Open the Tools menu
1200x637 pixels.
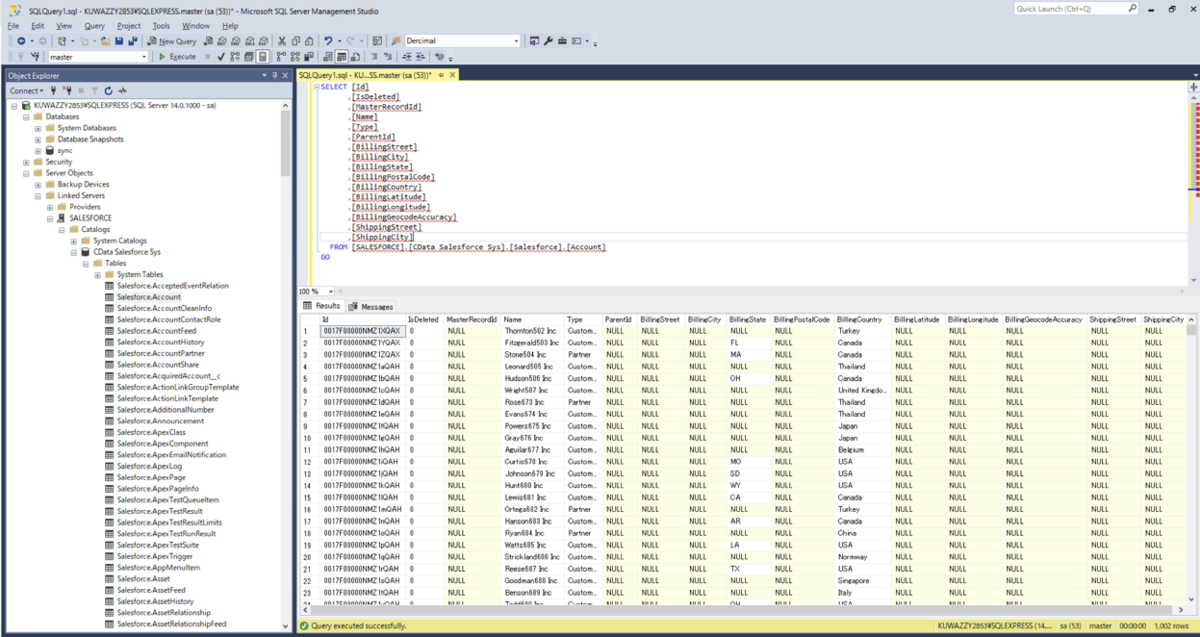(161, 25)
